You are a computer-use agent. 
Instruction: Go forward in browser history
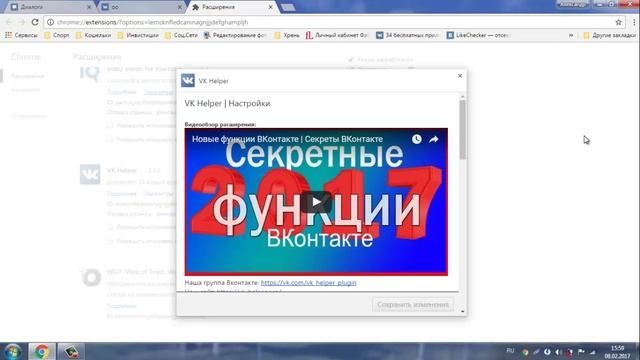pos(22,22)
